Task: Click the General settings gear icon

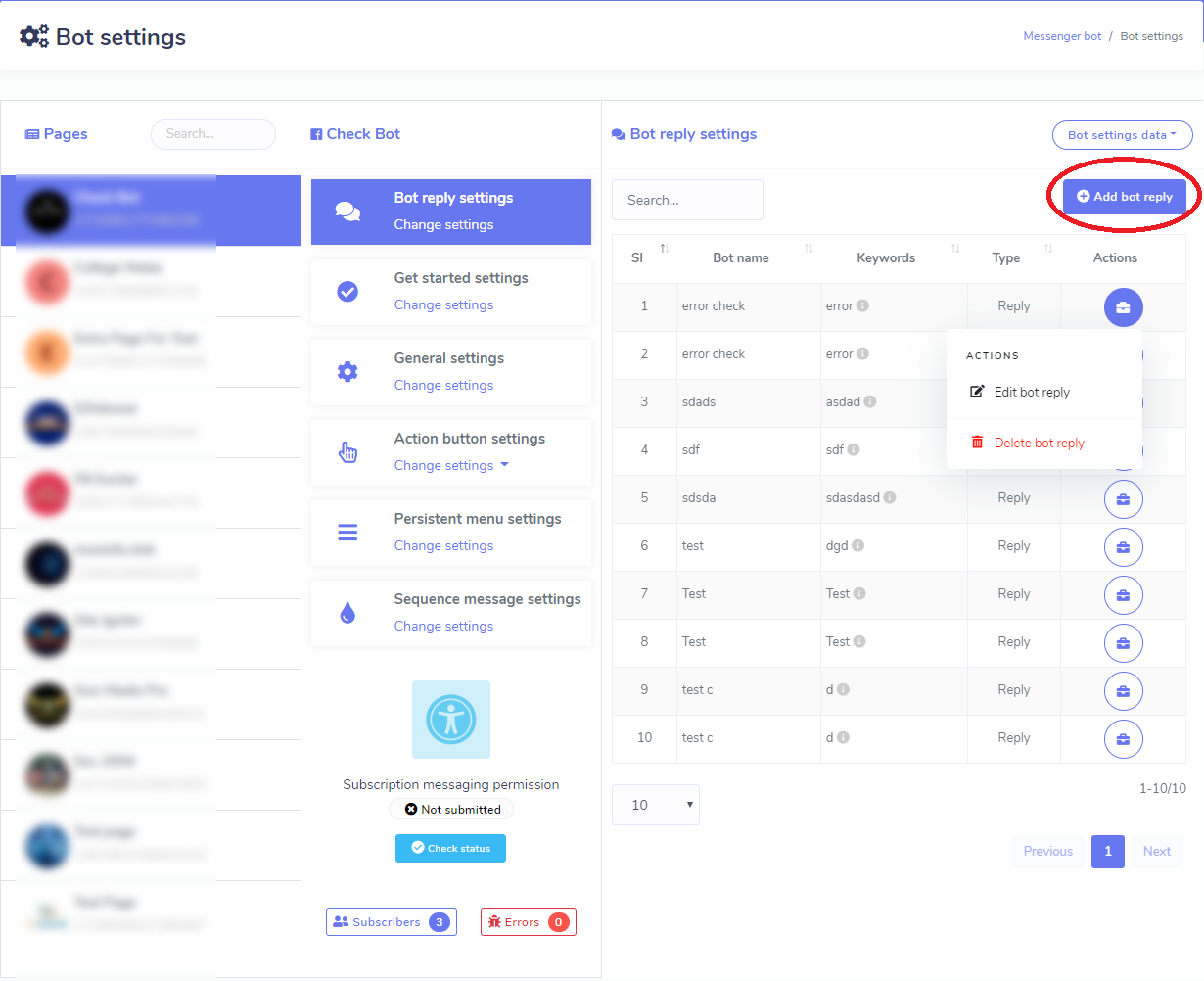Action: tap(347, 371)
